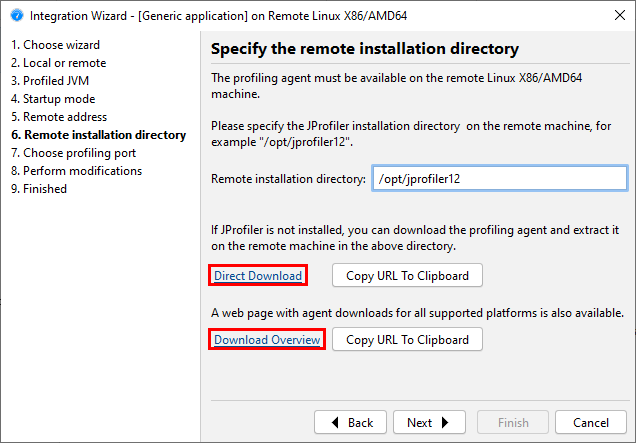Click the 'Remote installation directory:' label
636x443 pixels.
click(x=288, y=179)
